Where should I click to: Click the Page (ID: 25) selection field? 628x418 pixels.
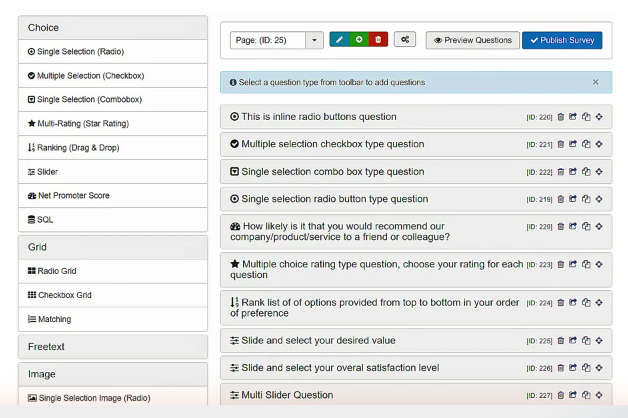[x=268, y=40]
